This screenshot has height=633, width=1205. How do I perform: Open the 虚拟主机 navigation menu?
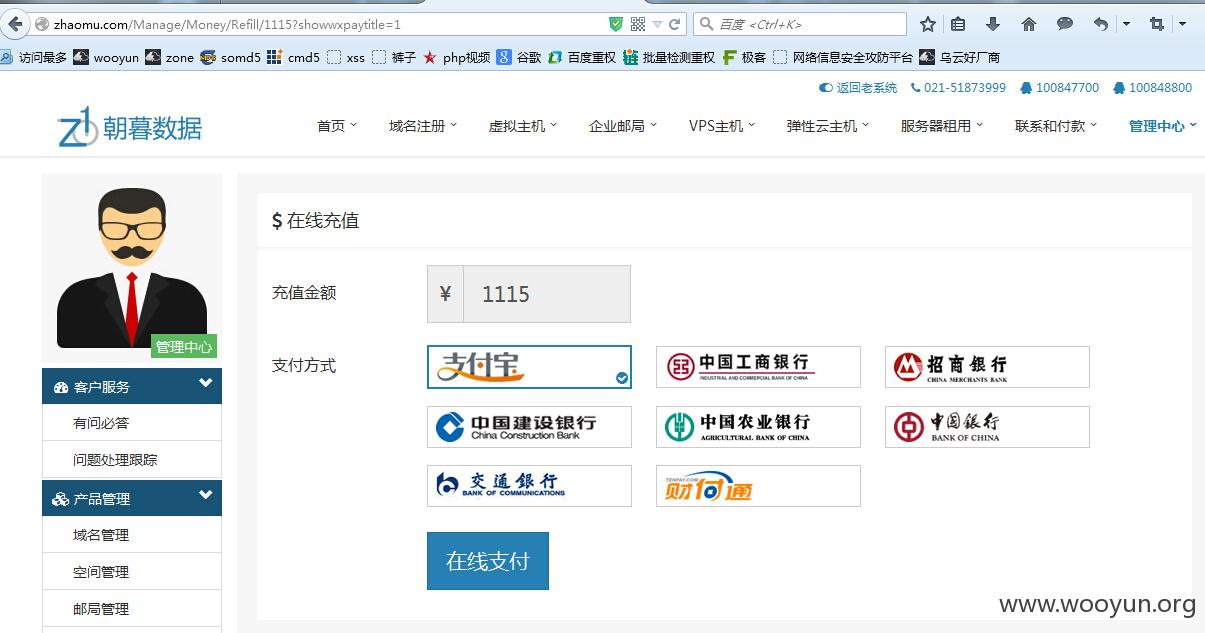click(522, 126)
